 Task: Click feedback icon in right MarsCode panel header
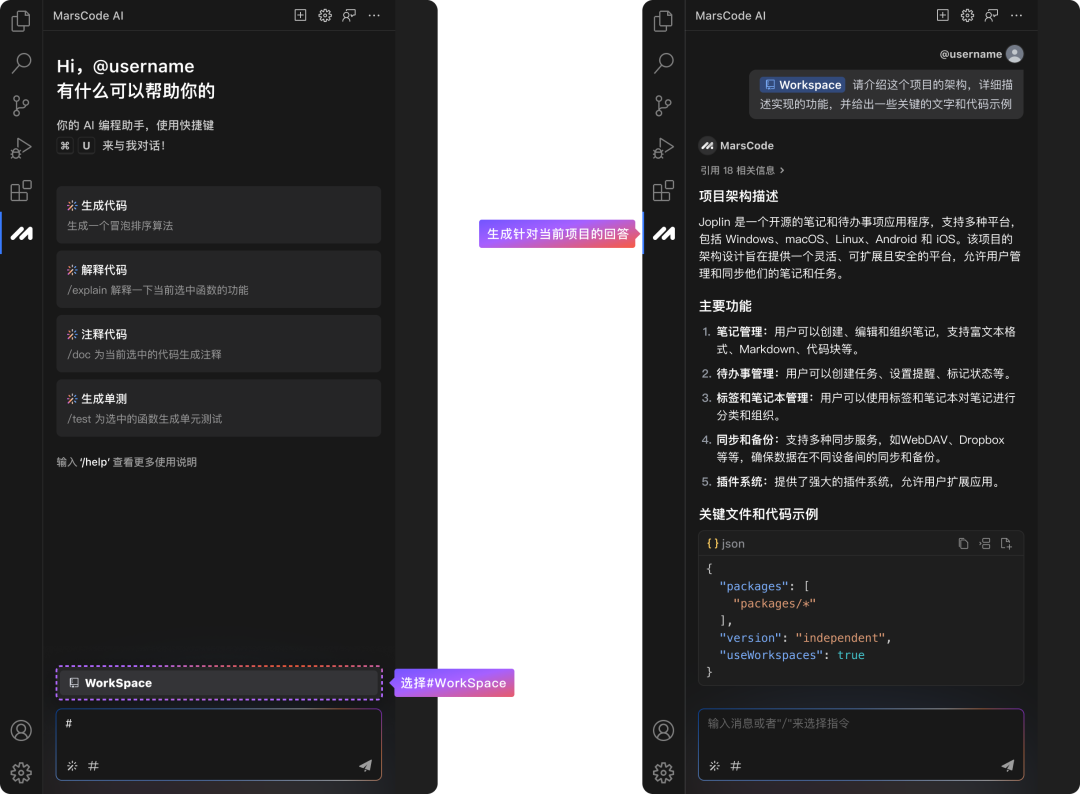tap(992, 15)
